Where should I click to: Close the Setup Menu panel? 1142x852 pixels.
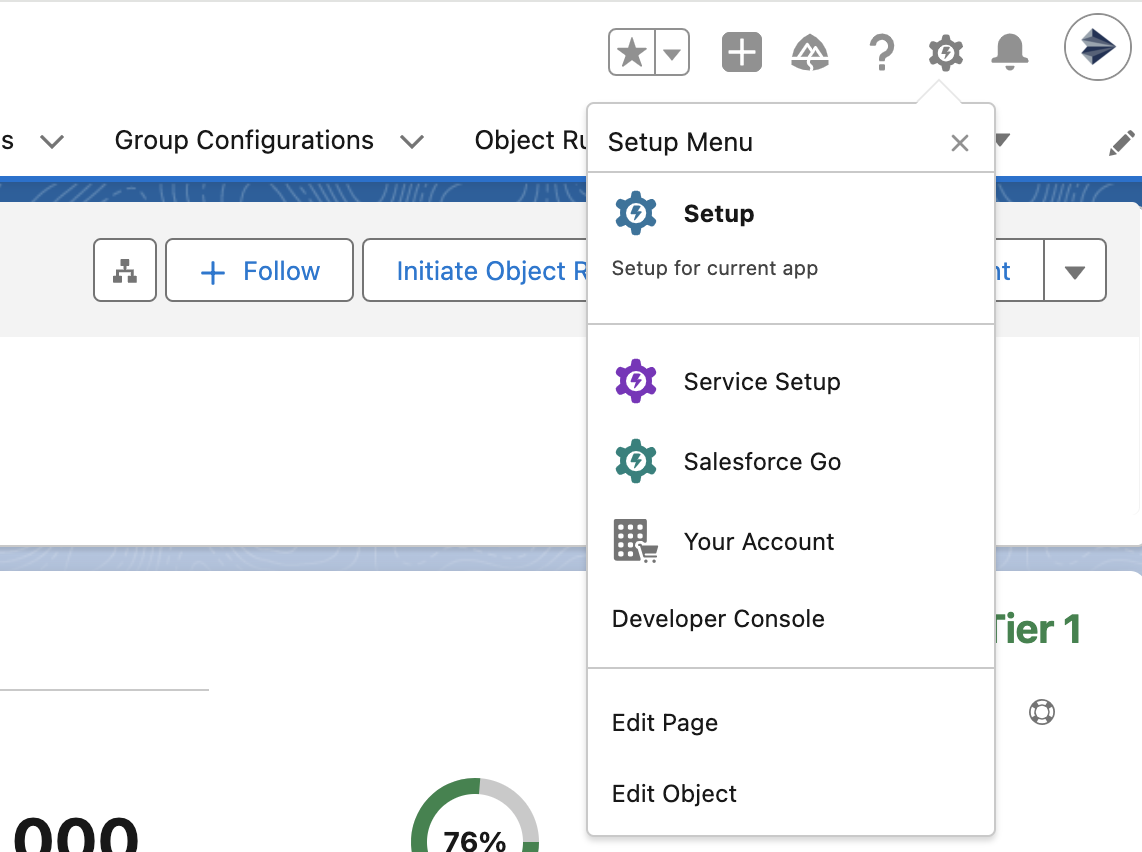coord(960,143)
